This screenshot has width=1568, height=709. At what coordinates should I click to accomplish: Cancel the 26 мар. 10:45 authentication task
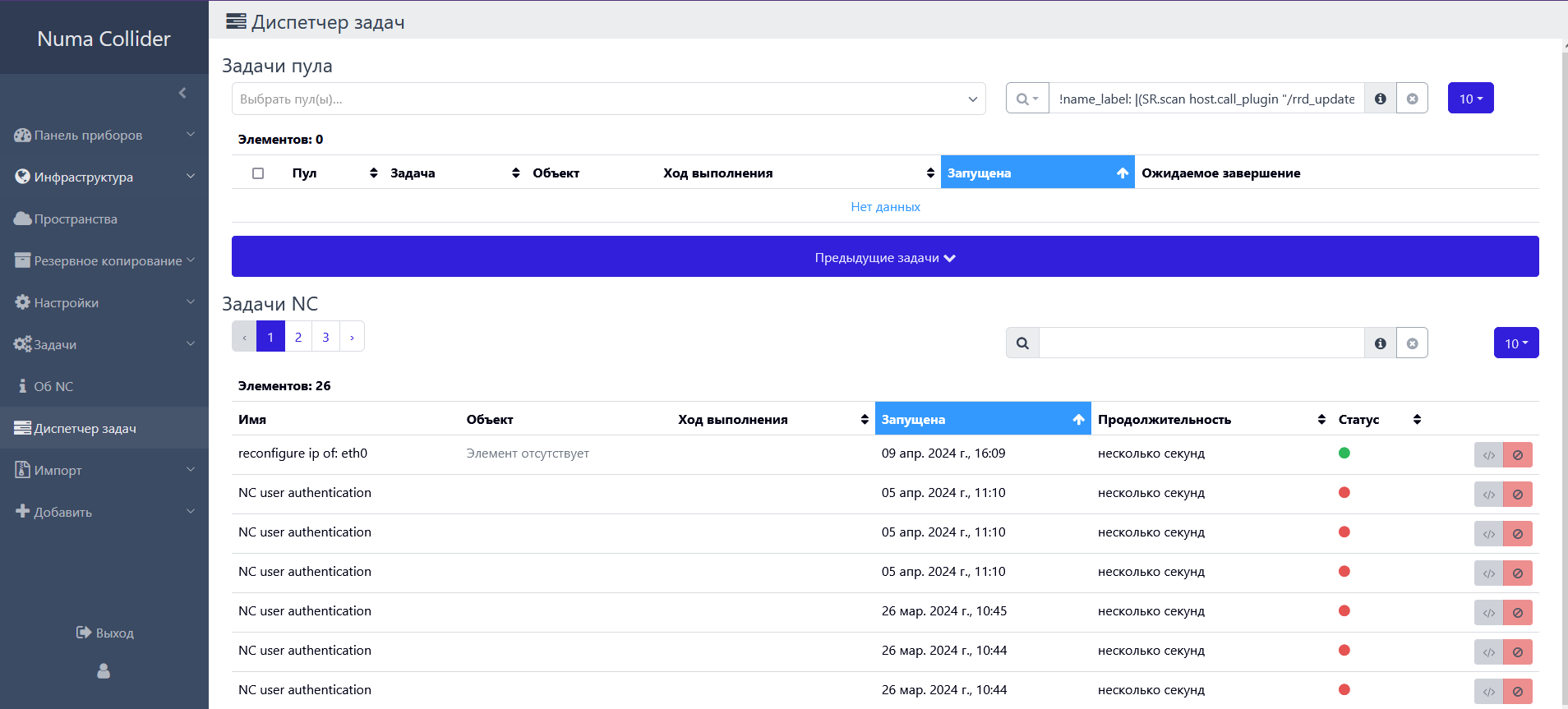1518,612
